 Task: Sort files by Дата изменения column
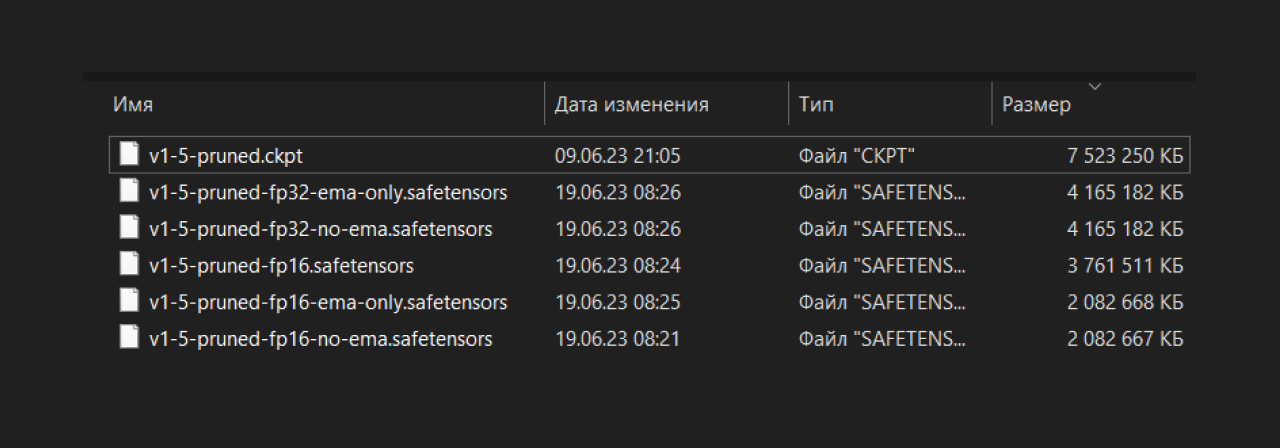(631, 104)
